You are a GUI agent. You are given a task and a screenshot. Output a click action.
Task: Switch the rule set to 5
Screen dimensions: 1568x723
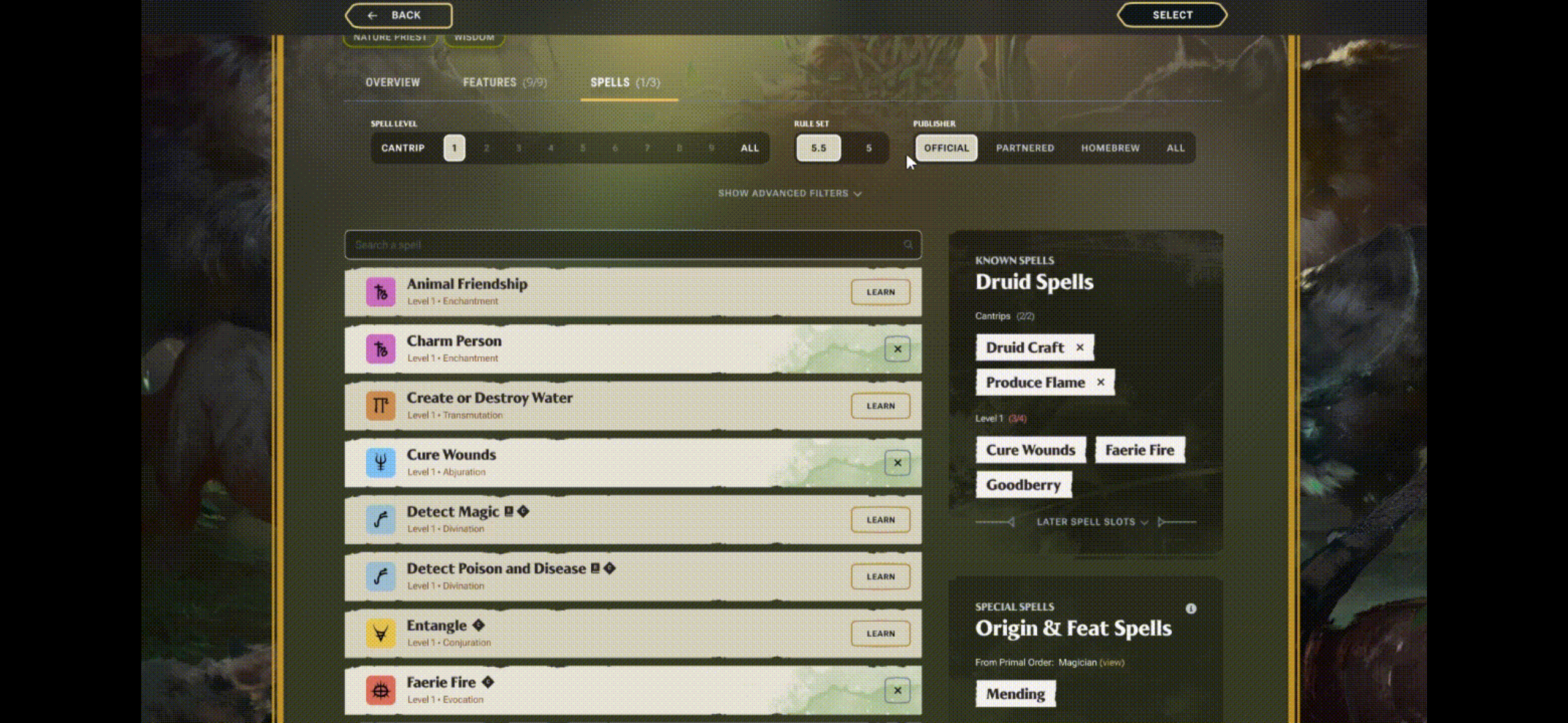click(868, 148)
